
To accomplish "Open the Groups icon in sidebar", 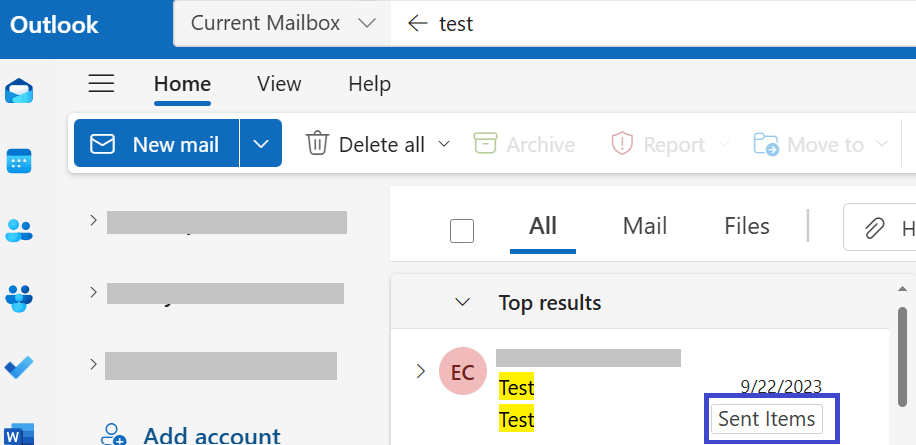I will (x=19, y=298).
